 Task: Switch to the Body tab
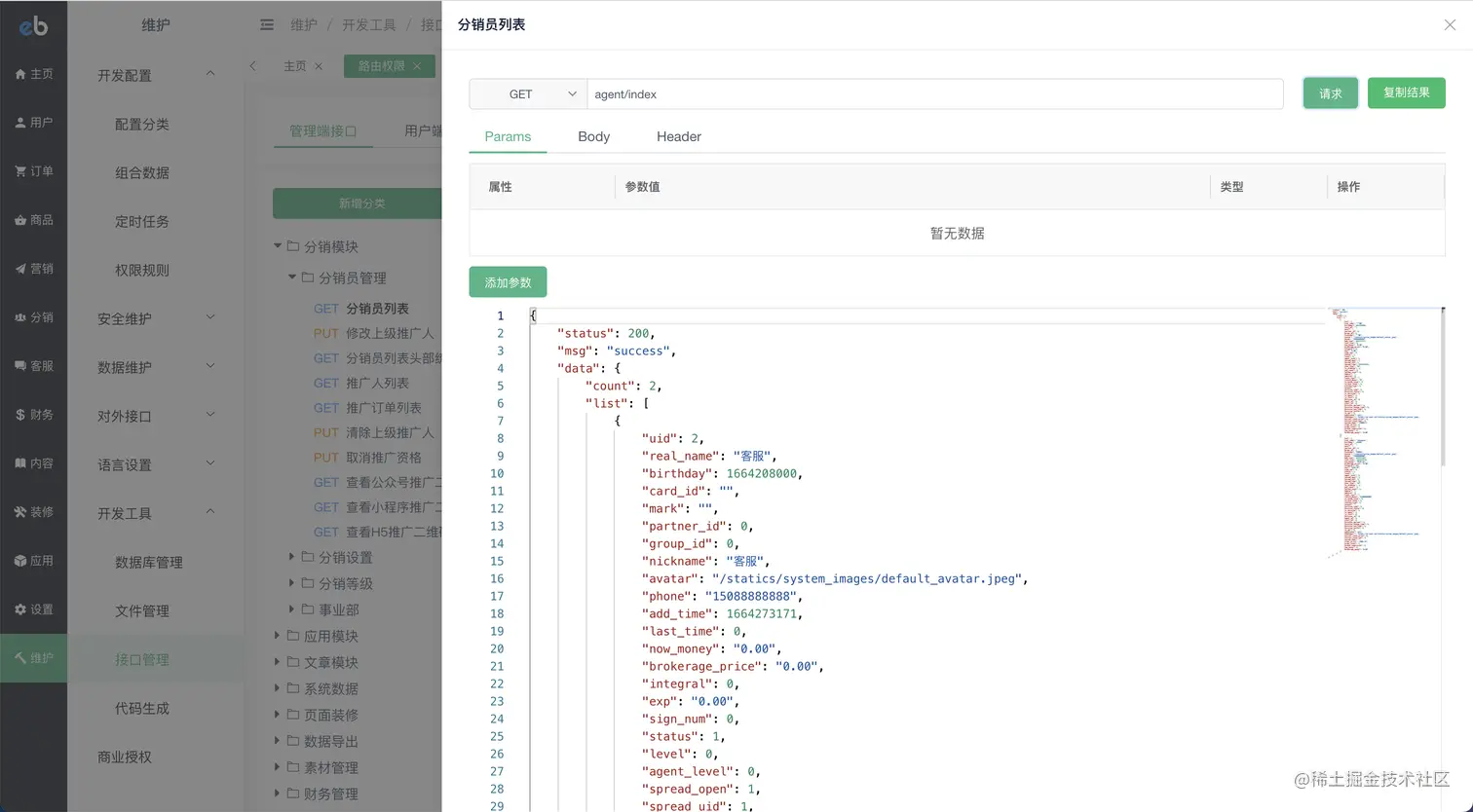tap(593, 136)
